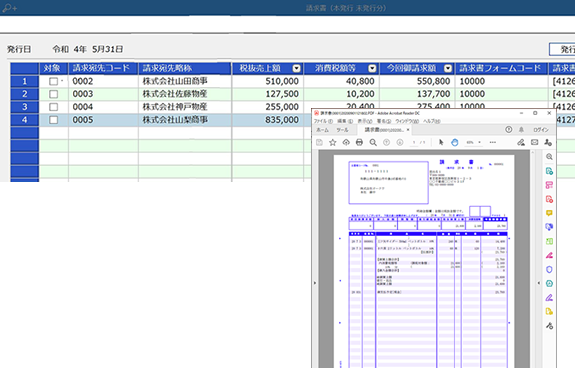Click the 発行日 date field 令和 4年 5月31日
The height and width of the screenshot is (368, 575).
click(x=88, y=49)
